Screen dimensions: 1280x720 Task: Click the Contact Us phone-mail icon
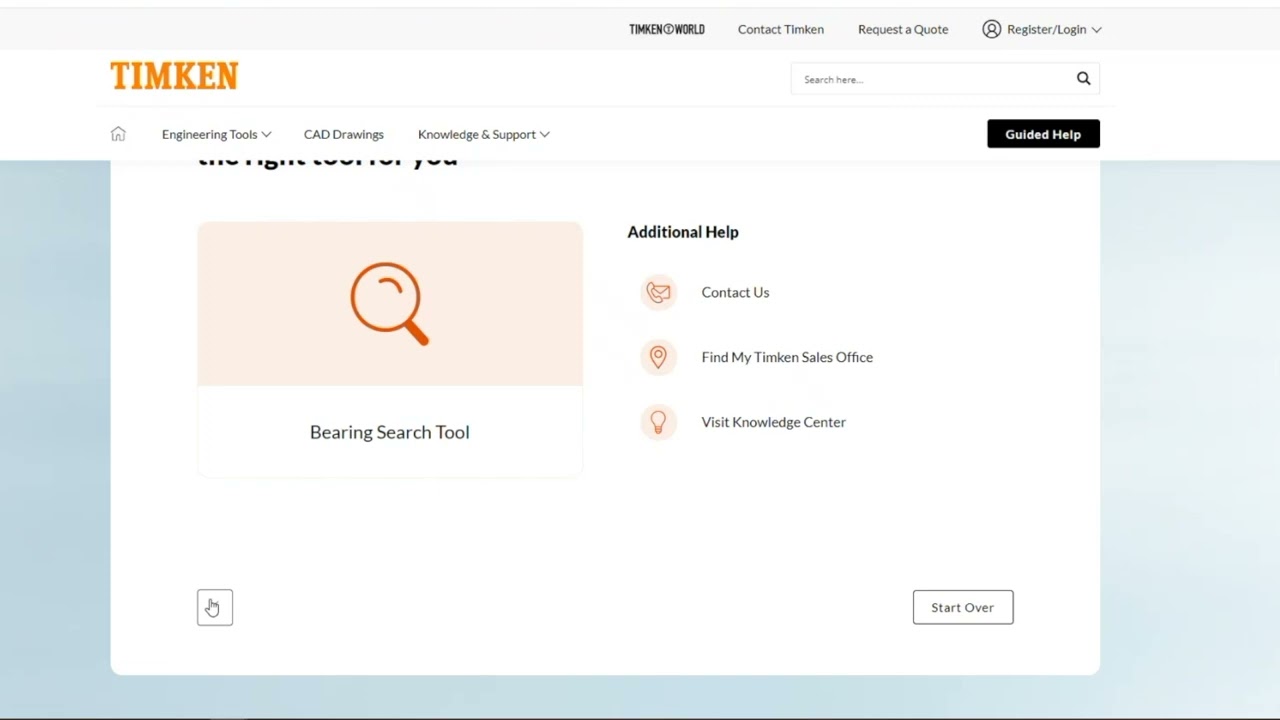[658, 292]
